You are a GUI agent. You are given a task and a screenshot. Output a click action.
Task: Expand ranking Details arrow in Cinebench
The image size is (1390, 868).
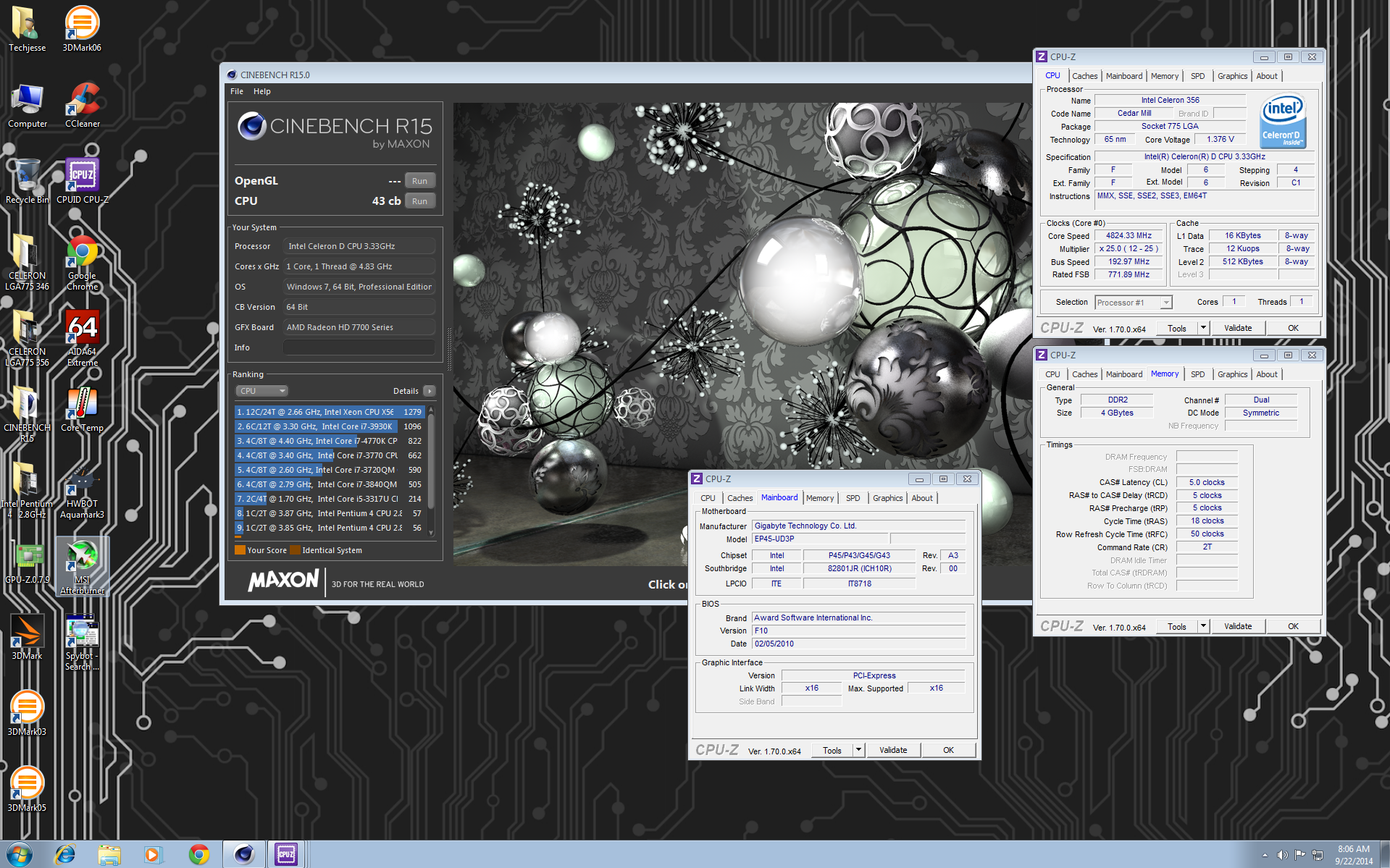429,391
